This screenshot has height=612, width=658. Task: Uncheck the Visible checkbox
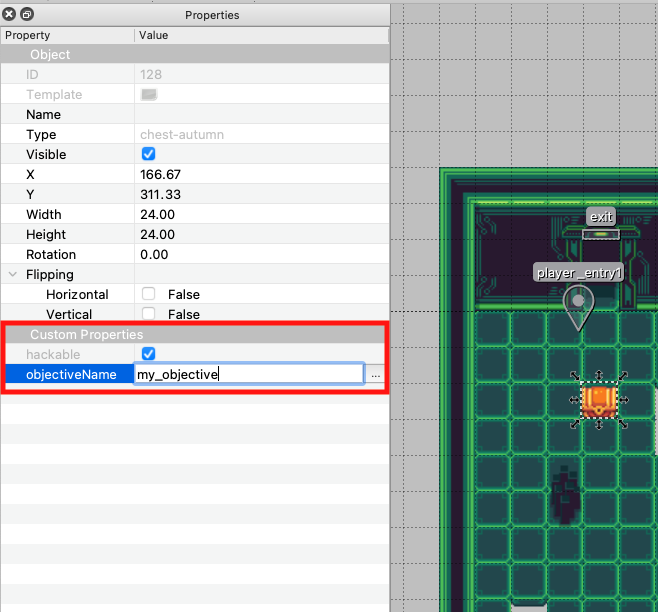(x=149, y=154)
